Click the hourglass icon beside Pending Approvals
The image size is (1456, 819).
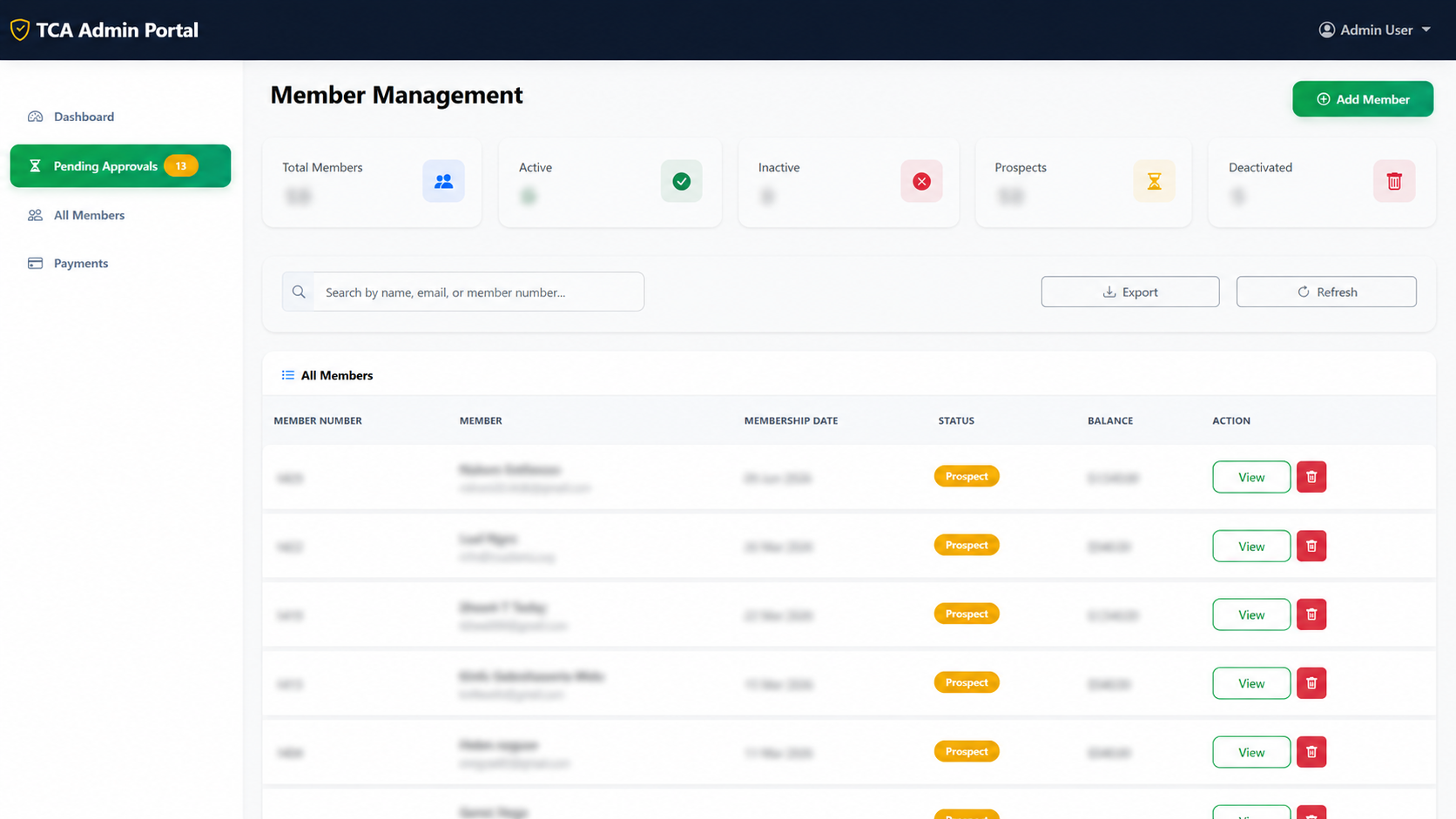click(35, 165)
